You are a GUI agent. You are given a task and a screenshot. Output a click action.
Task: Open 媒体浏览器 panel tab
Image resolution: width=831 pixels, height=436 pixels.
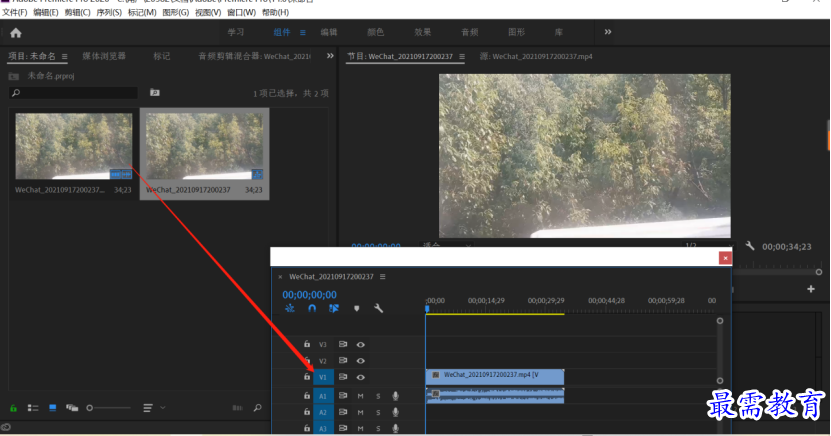click(x=104, y=56)
